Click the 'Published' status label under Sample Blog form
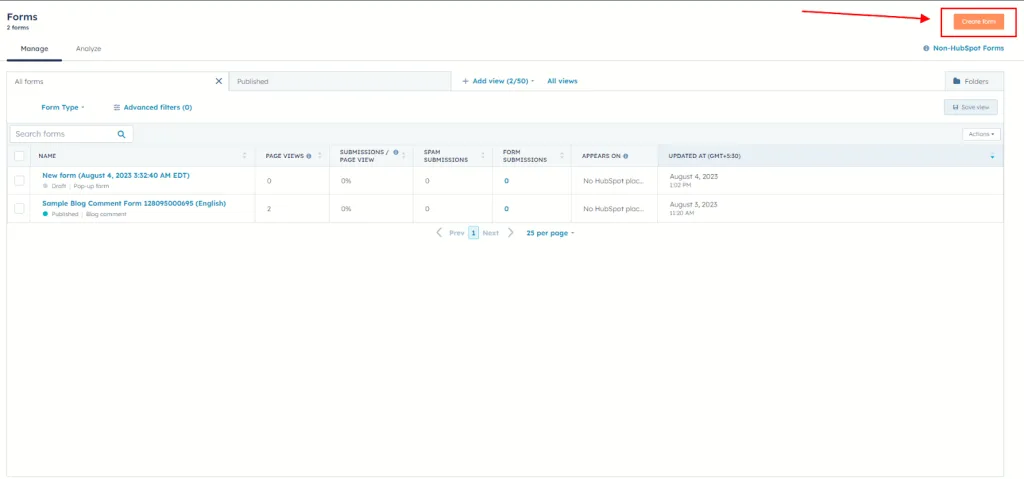The image size is (1024, 479). [x=65, y=214]
